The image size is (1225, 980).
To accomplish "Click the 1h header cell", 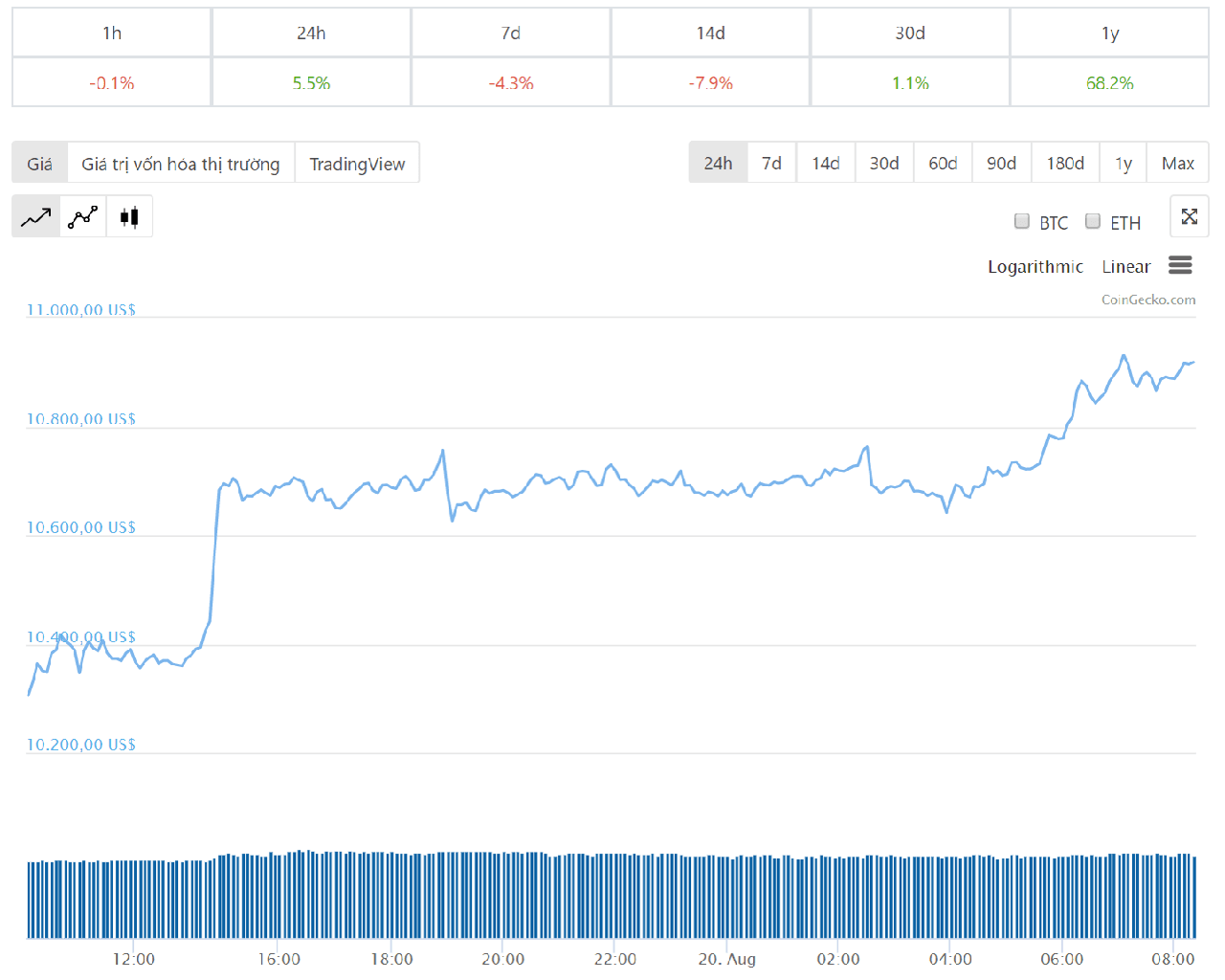I will coord(112,33).
